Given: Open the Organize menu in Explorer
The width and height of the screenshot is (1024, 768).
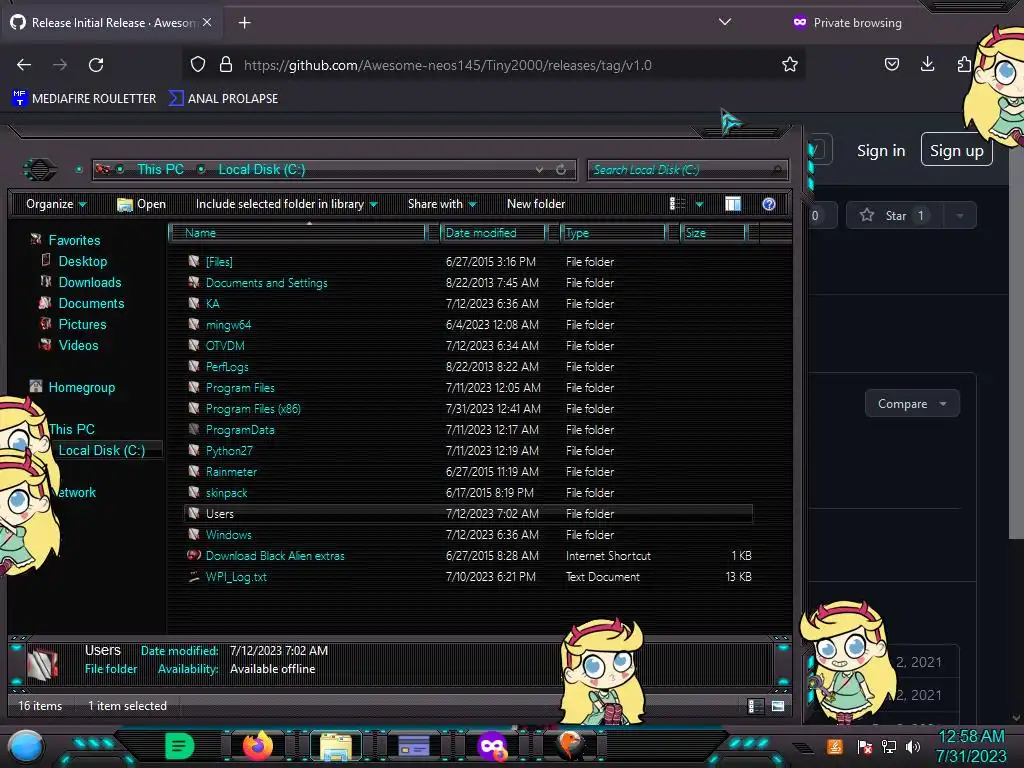Looking at the screenshot, I should click(56, 204).
